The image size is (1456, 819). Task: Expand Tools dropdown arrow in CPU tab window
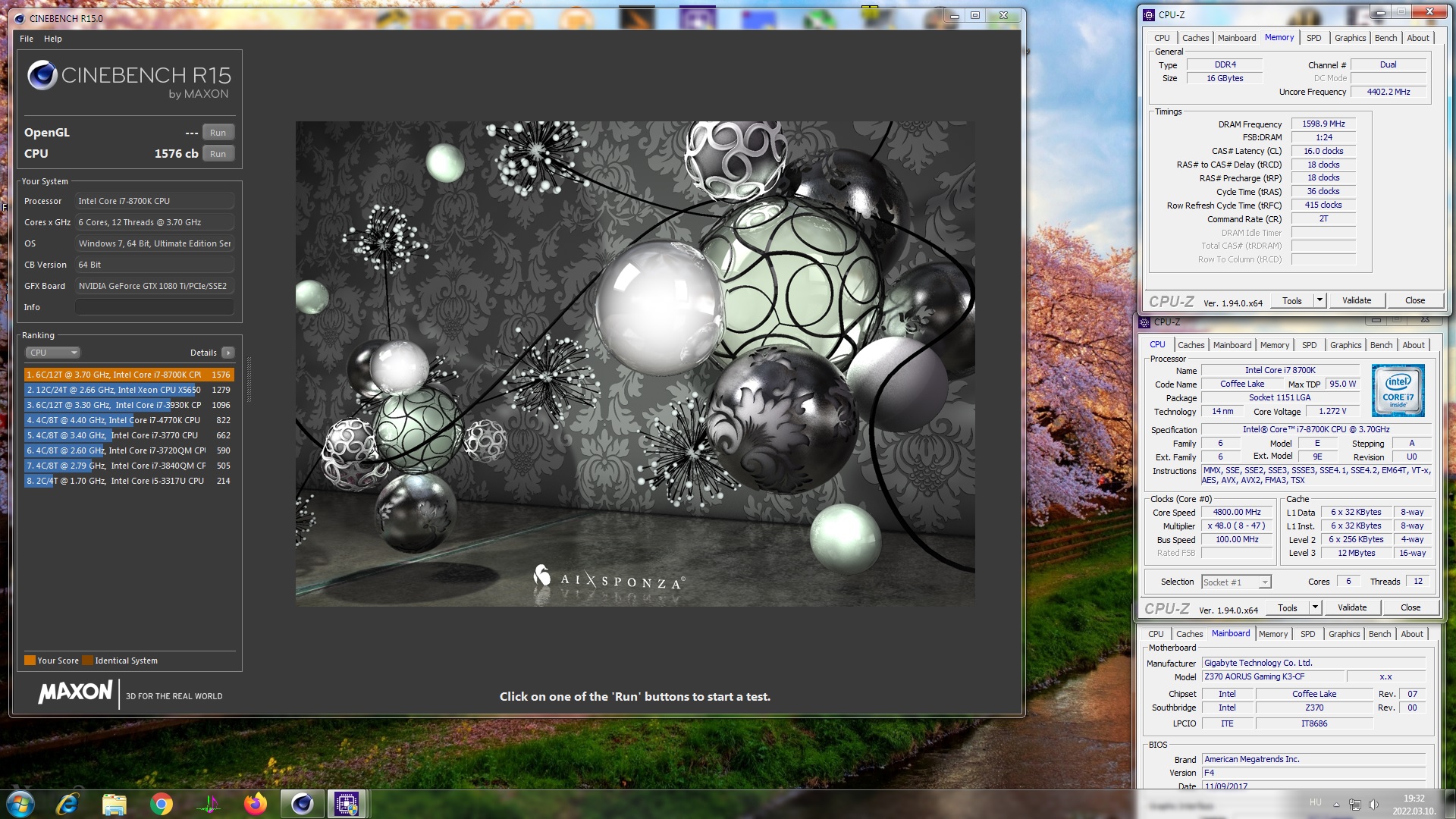click(x=1315, y=607)
